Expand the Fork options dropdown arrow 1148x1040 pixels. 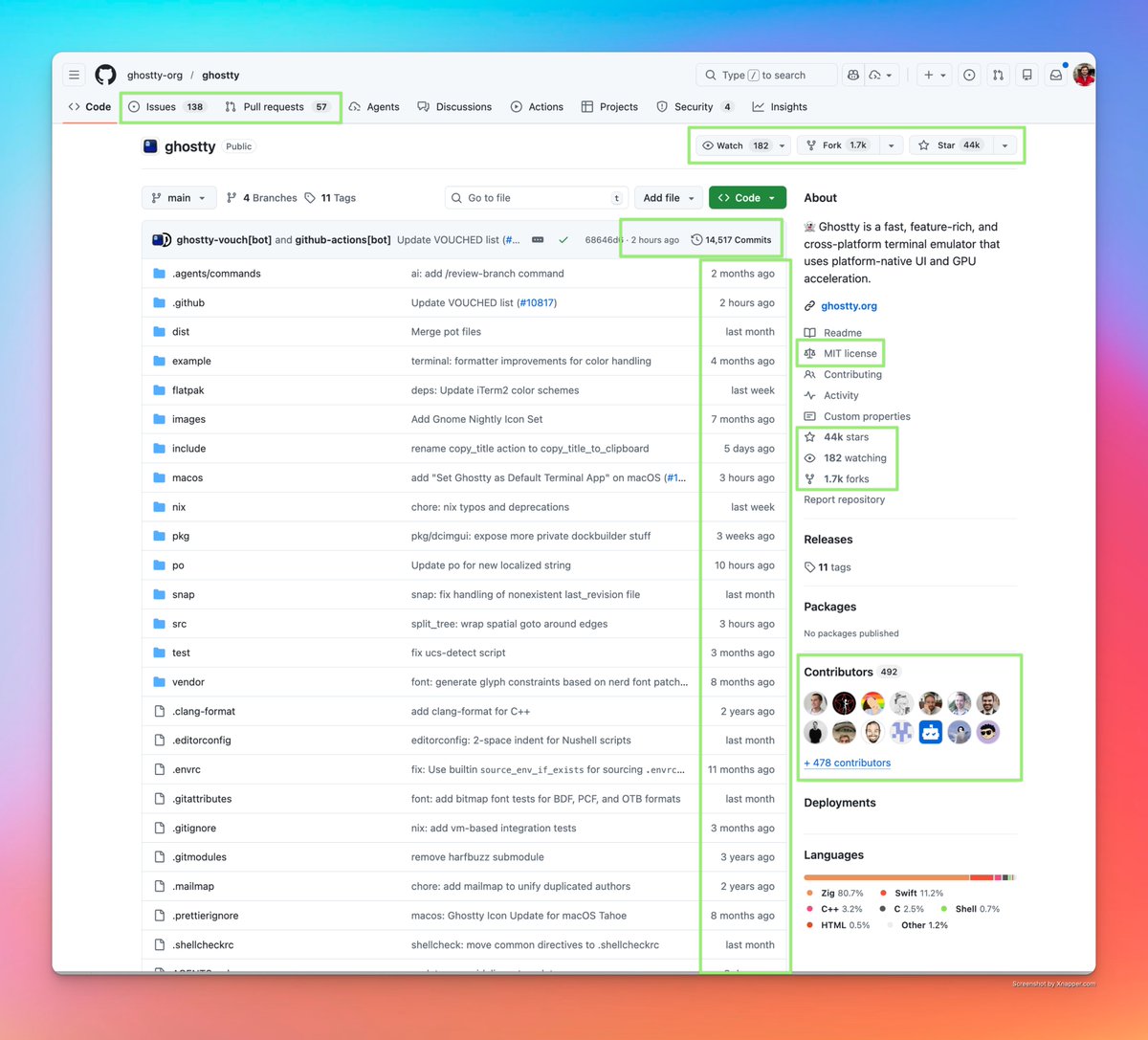(891, 145)
